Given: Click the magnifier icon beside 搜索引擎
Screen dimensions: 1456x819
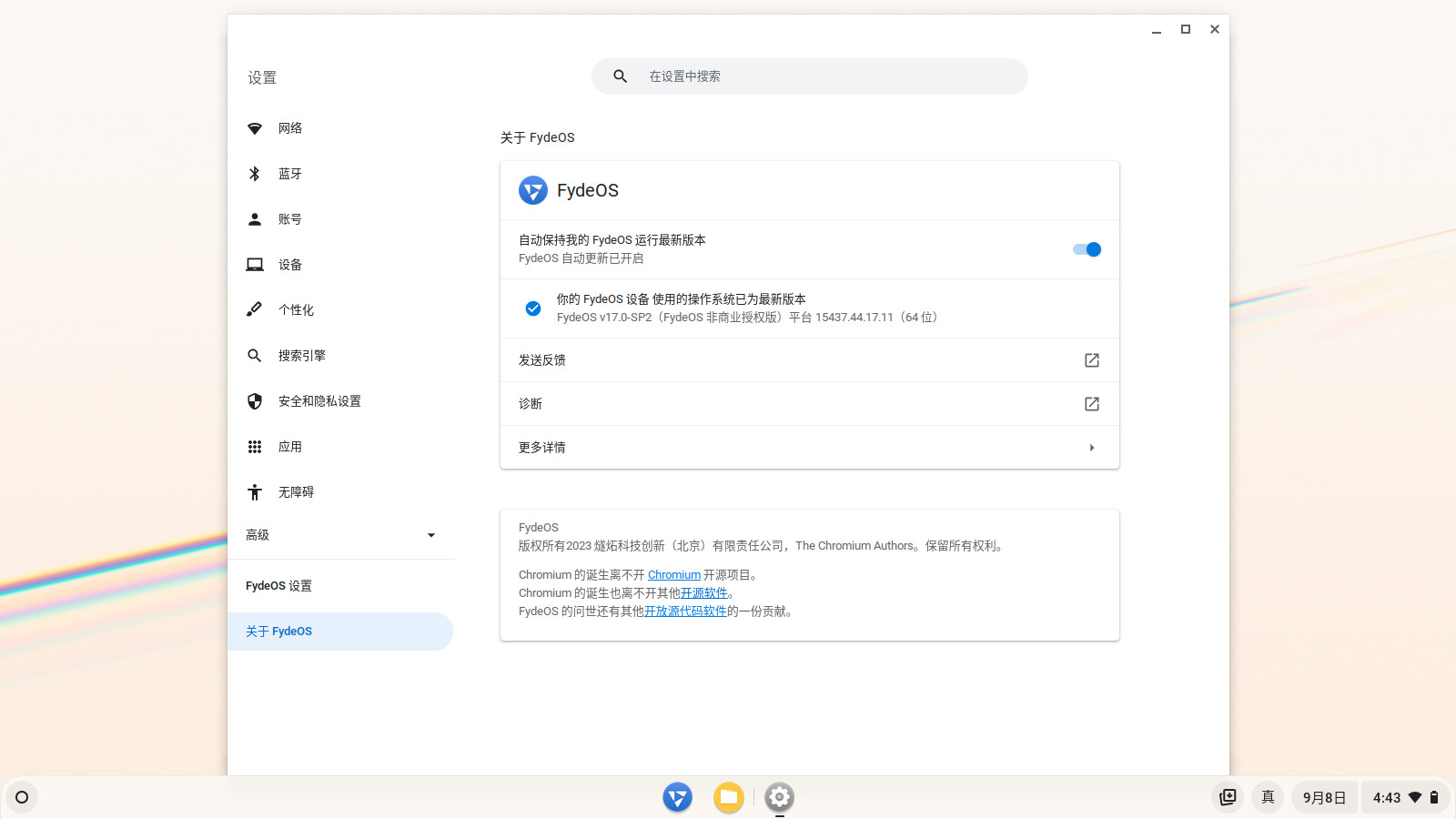Looking at the screenshot, I should (255, 356).
